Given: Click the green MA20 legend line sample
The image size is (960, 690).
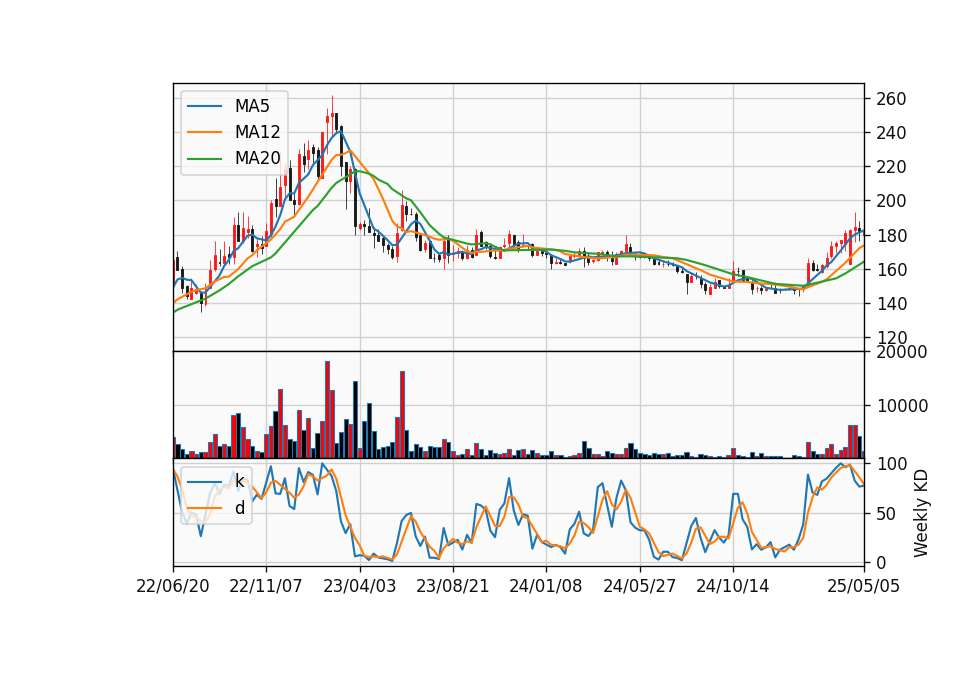Looking at the screenshot, I should (204, 158).
